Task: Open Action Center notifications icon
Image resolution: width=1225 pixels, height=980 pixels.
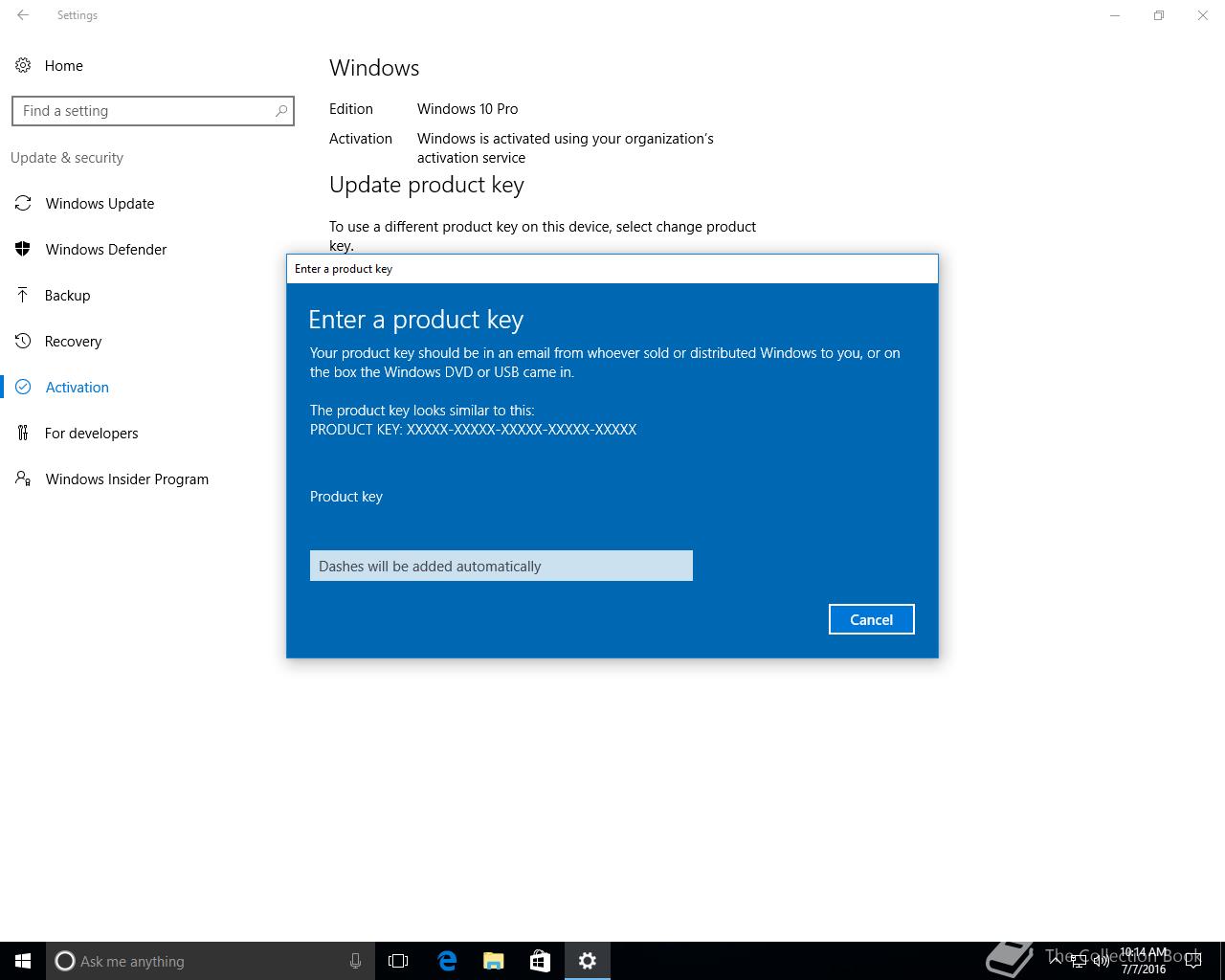Action: point(1193,961)
